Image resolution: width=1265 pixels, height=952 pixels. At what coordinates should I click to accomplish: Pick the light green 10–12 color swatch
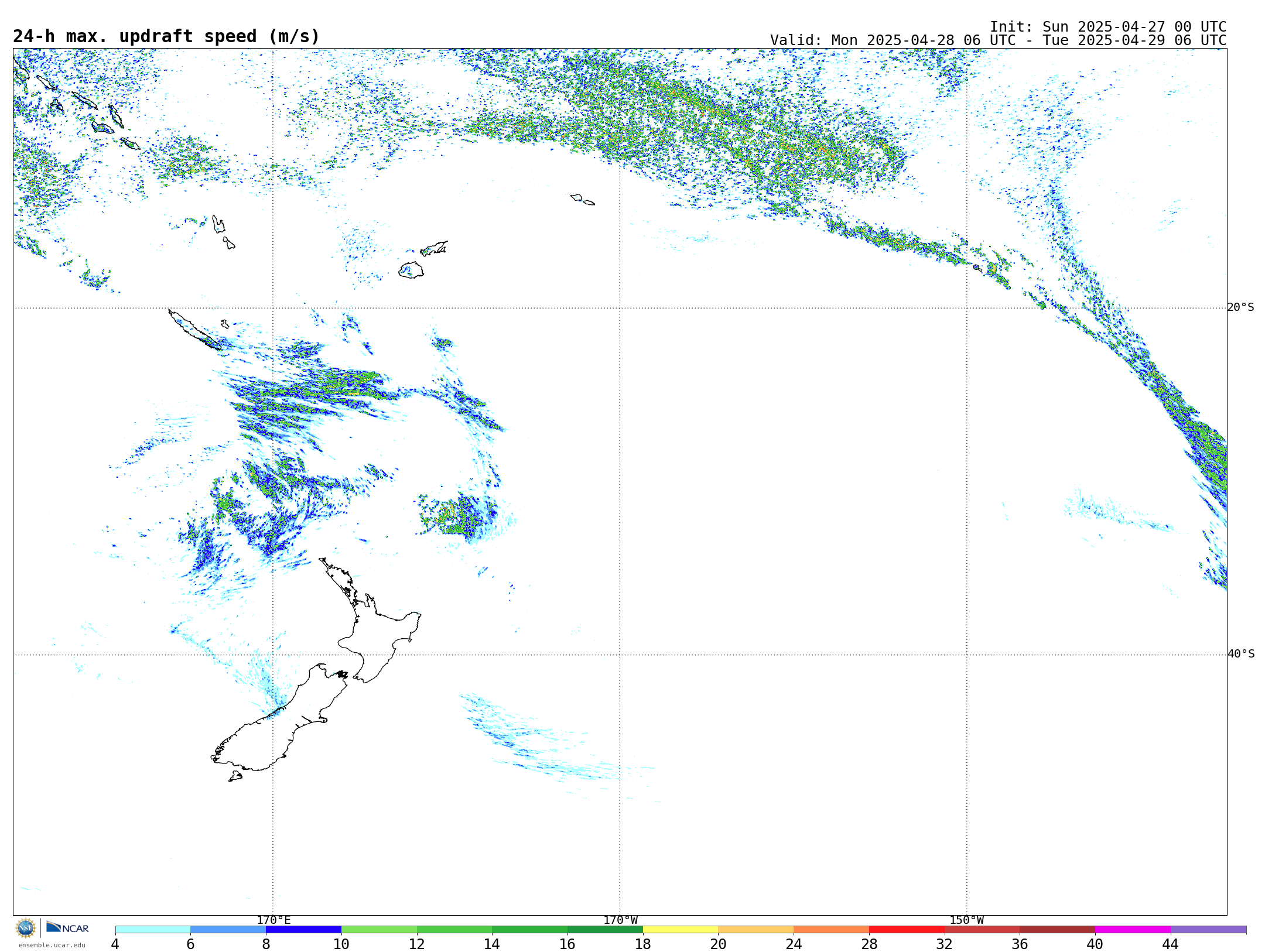[x=379, y=930]
